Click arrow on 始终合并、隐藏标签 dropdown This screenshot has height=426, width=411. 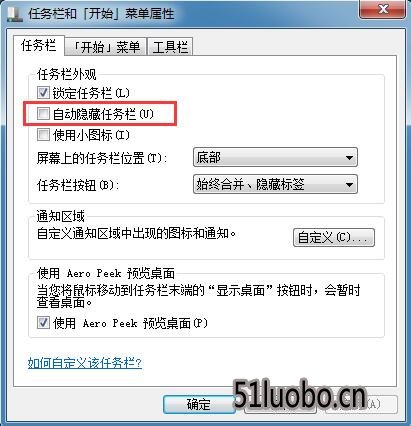[349, 184]
